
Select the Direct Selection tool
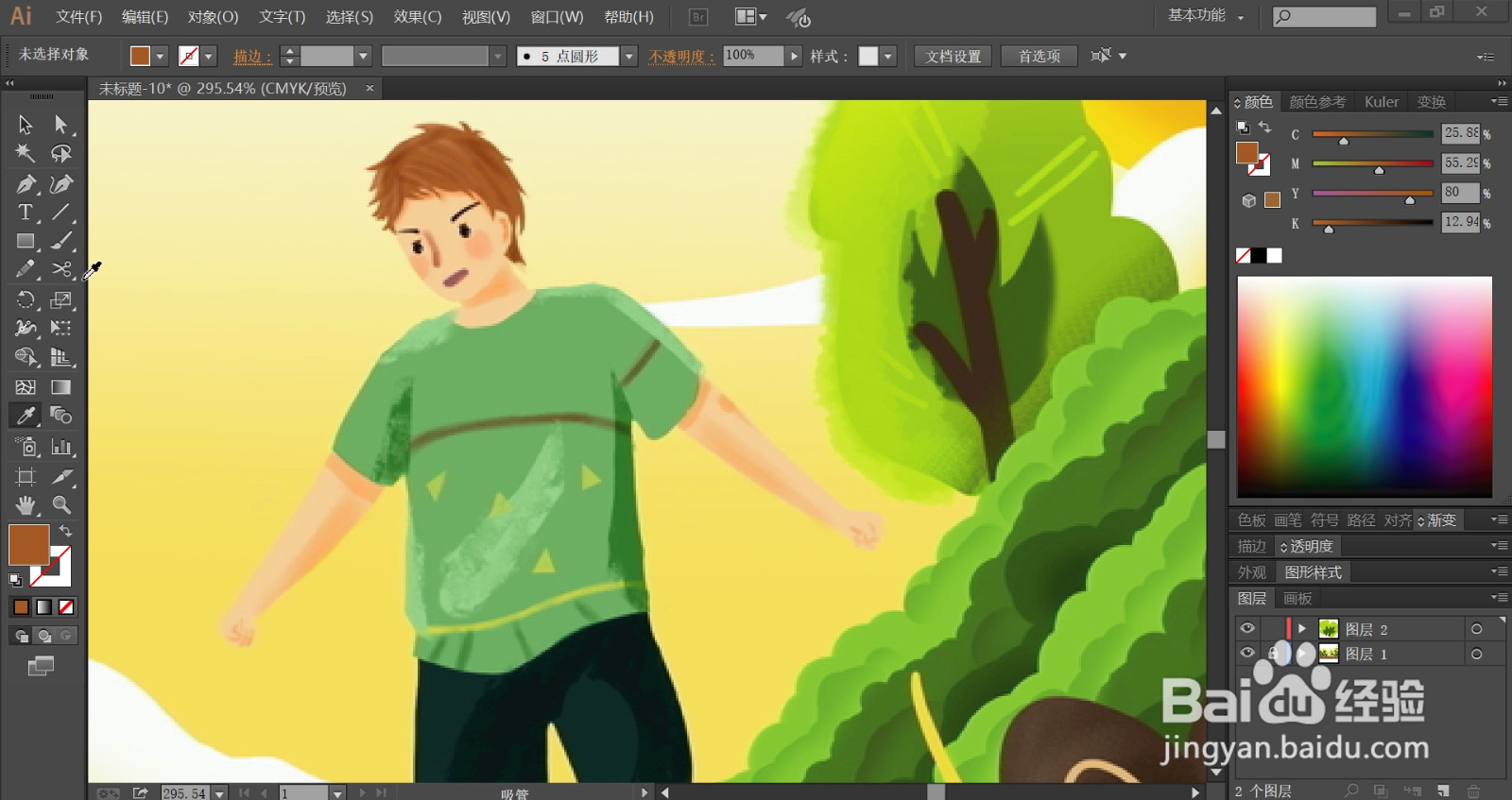tap(61, 125)
